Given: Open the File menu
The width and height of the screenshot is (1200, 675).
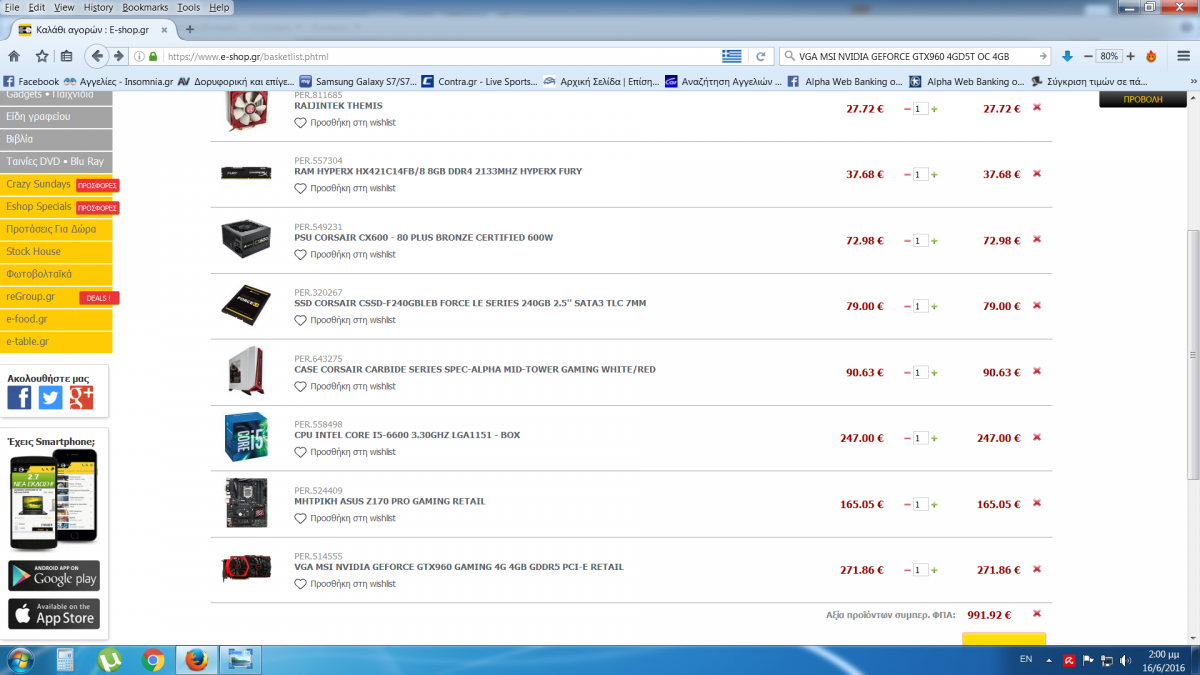Looking at the screenshot, I should 13,7.
